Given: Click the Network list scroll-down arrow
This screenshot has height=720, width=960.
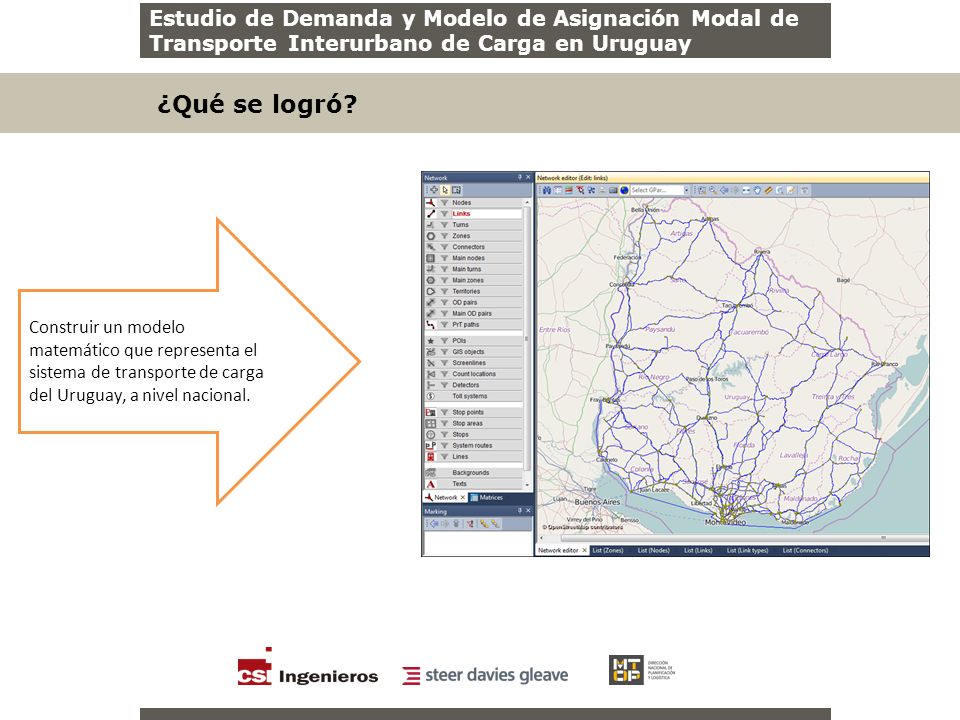Looking at the screenshot, I should pos(527,485).
